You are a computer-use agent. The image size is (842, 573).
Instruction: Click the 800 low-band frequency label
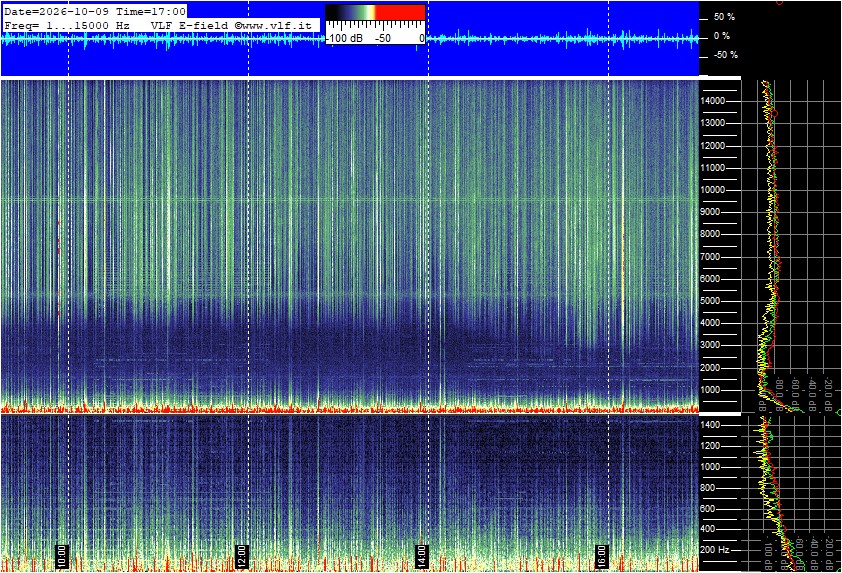[x=707, y=488]
